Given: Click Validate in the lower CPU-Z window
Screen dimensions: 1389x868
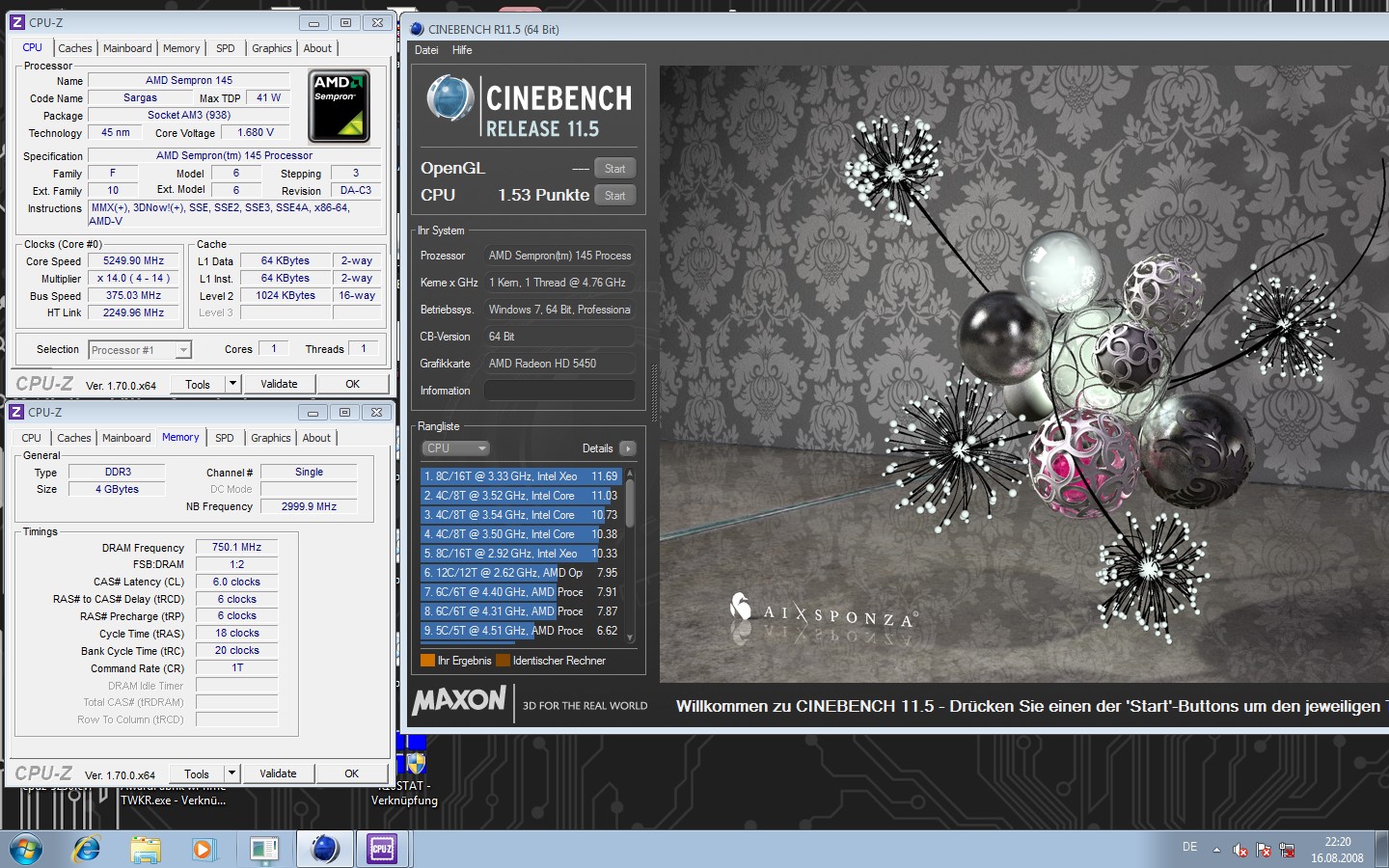Looking at the screenshot, I should (x=279, y=773).
